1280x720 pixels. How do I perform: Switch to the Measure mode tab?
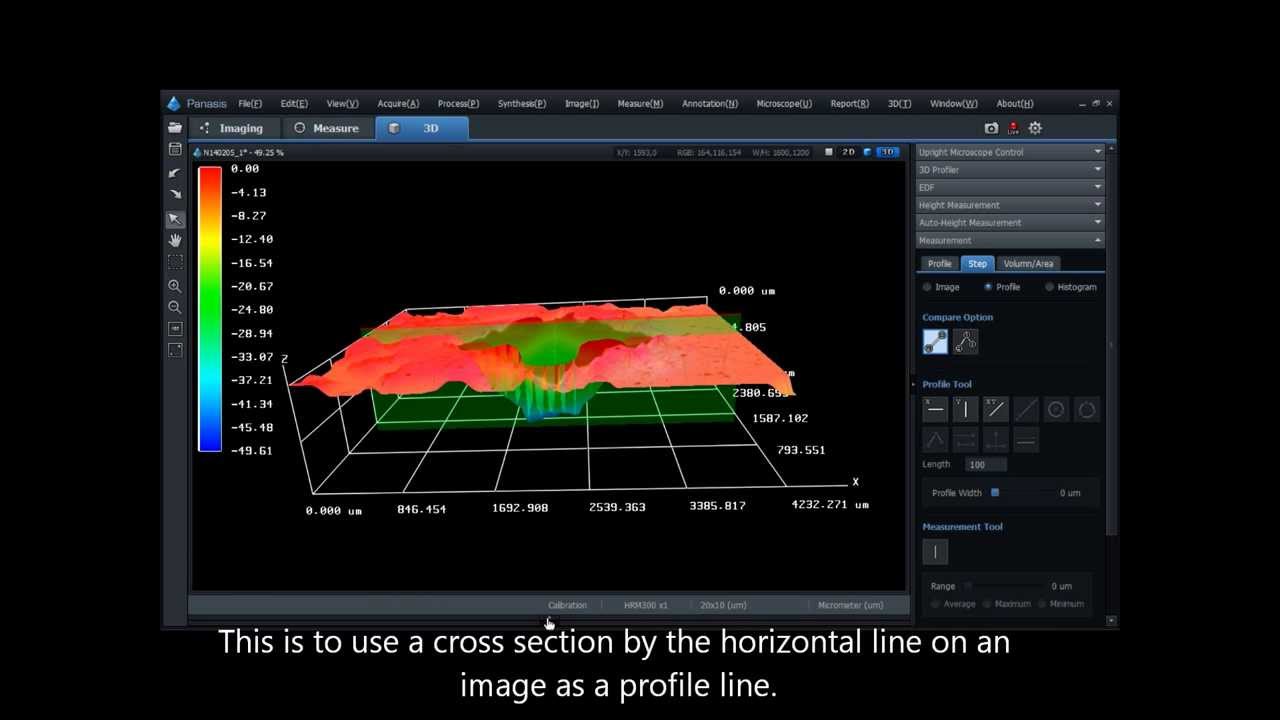326,128
